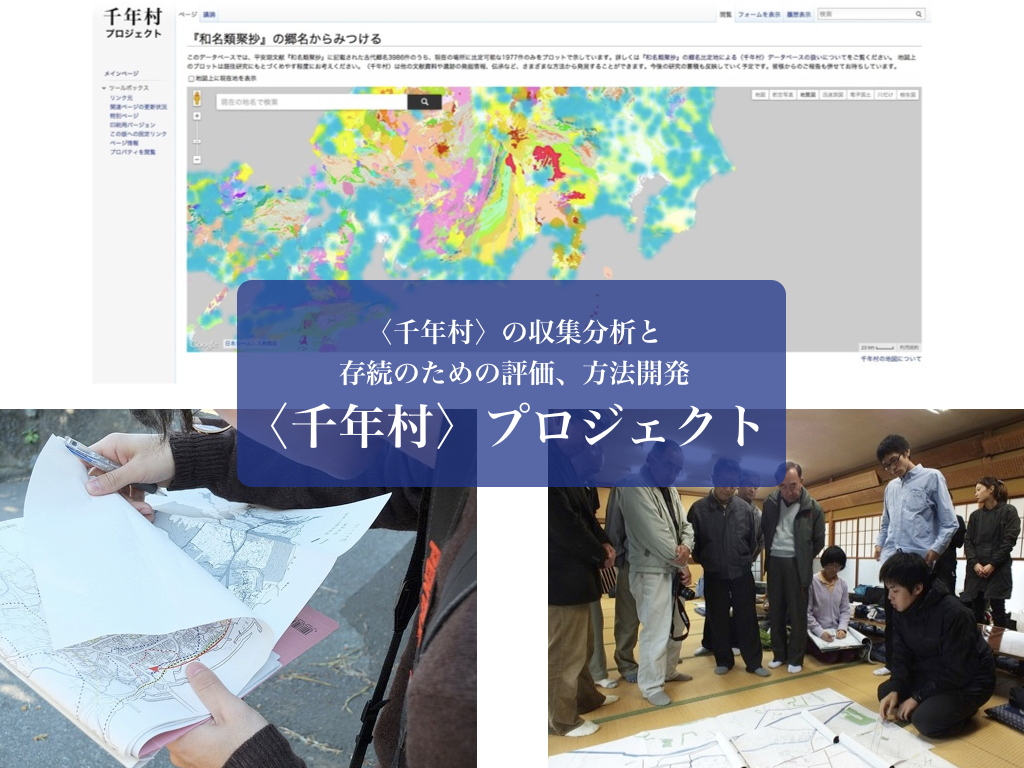Viewport: 1024px width, 768px height.
Task: Click the map search magnifier button
Action: 424,102
